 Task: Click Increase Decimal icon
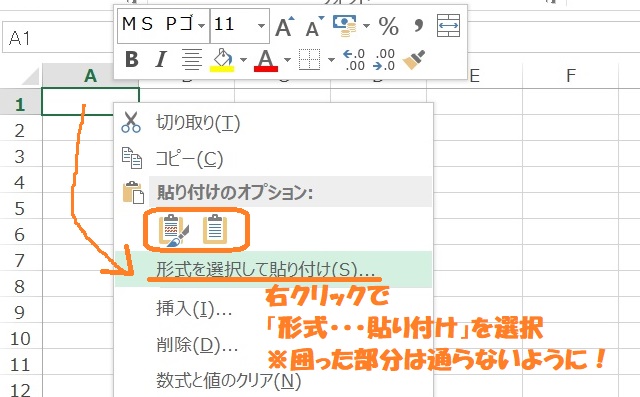click(353, 60)
